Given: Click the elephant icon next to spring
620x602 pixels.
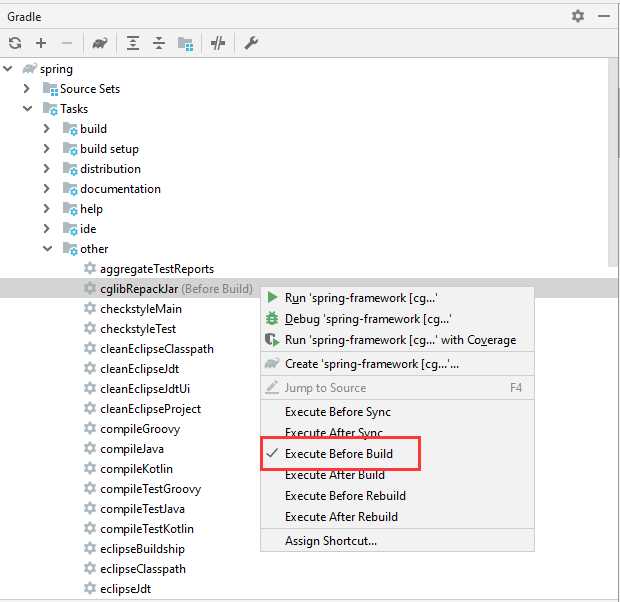Looking at the screenshot, I should coord(29,69).
